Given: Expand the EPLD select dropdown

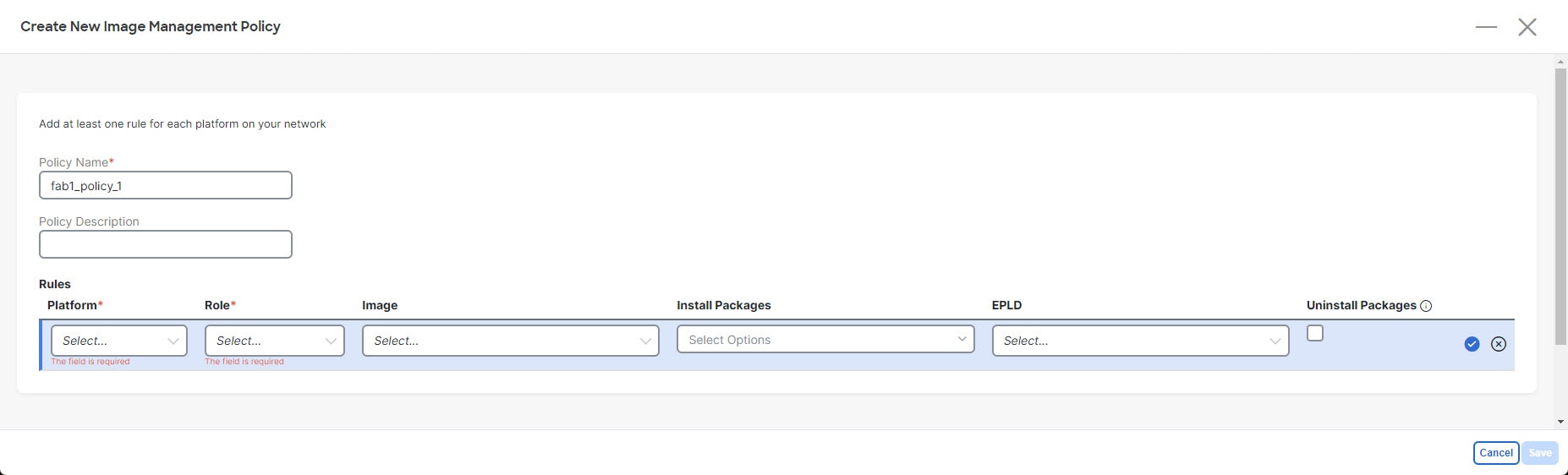Looking at the screenshot, I should (1140, 341).
